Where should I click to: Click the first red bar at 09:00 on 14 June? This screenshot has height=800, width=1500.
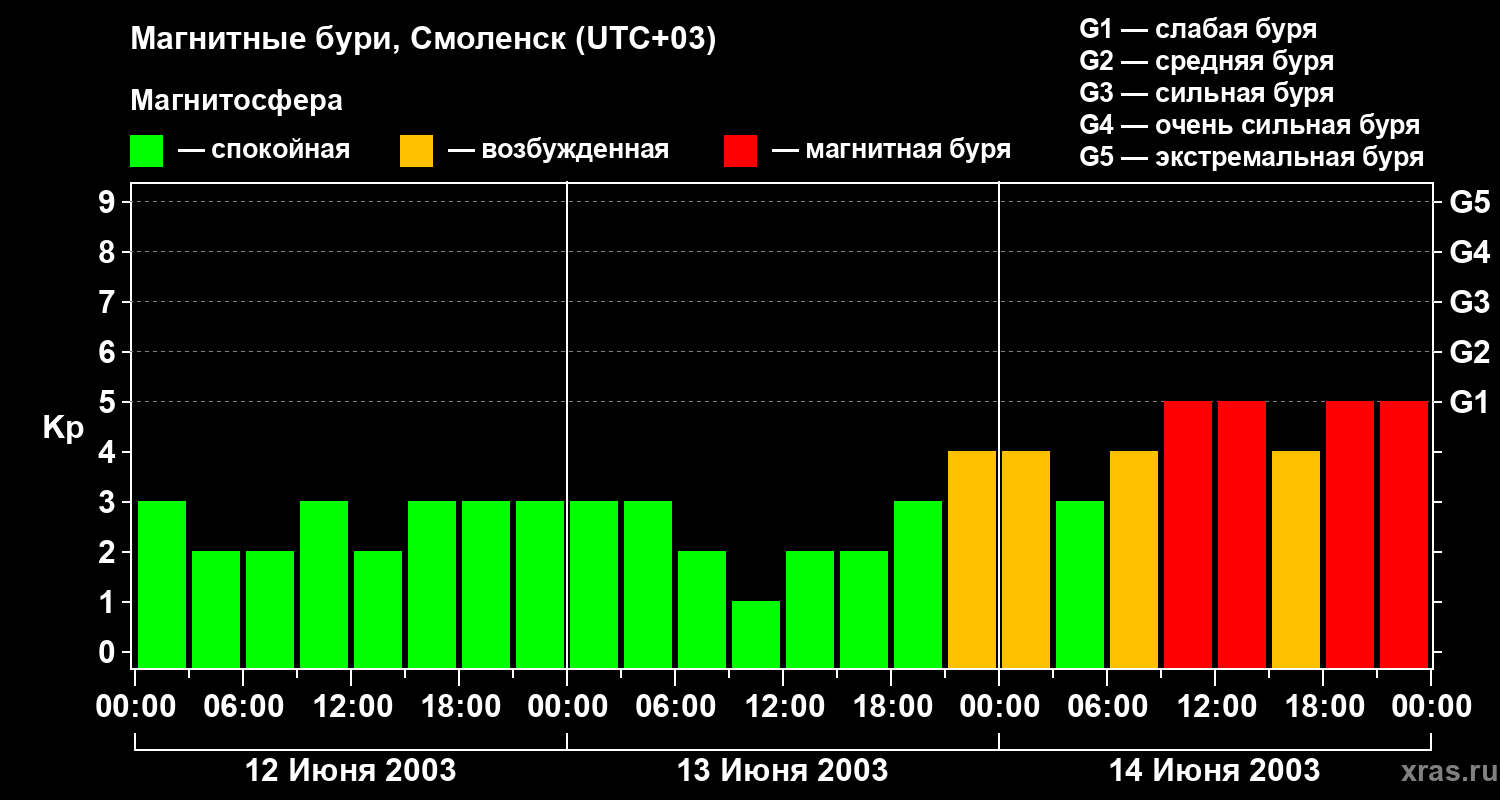(1188, 534)
